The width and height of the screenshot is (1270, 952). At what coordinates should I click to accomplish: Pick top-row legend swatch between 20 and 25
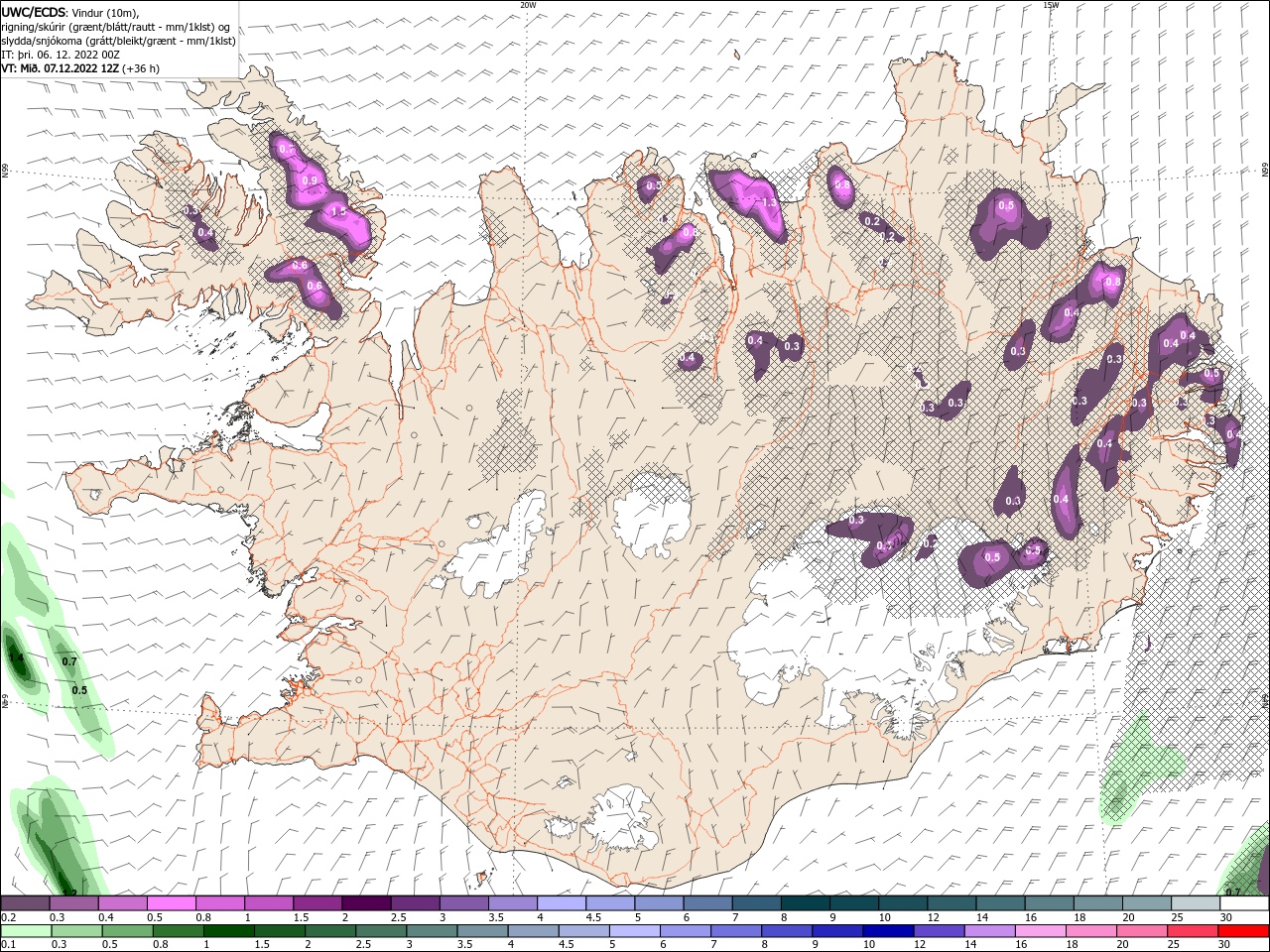pos(1145,903)
